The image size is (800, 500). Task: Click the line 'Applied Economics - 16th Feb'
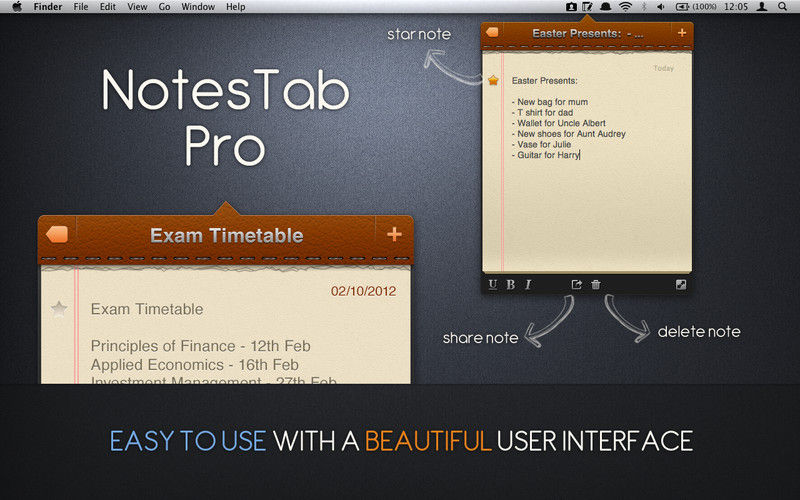click(x=194, y=365)
